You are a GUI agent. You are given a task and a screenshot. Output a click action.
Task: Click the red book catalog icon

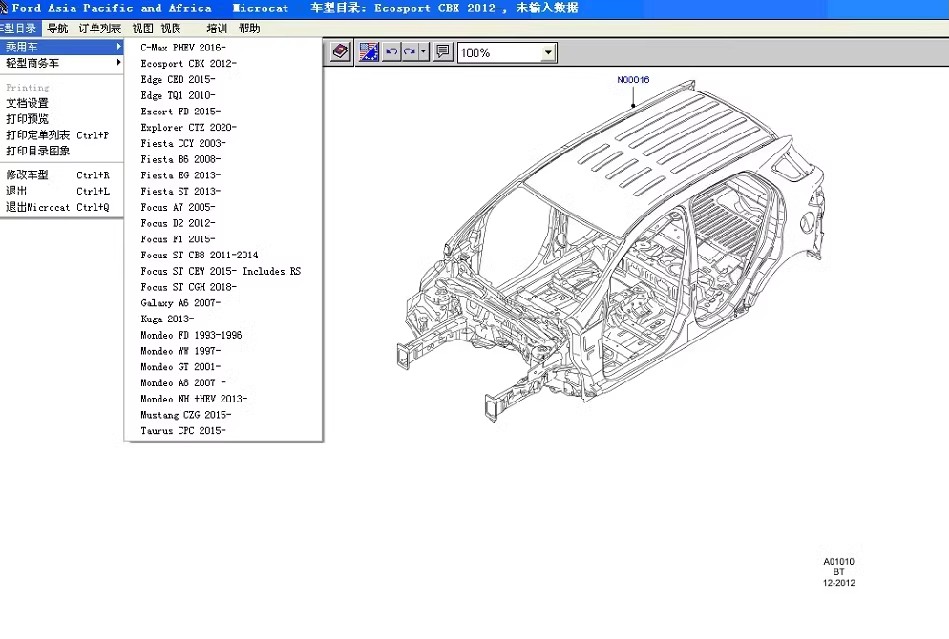tap(340, 52)
